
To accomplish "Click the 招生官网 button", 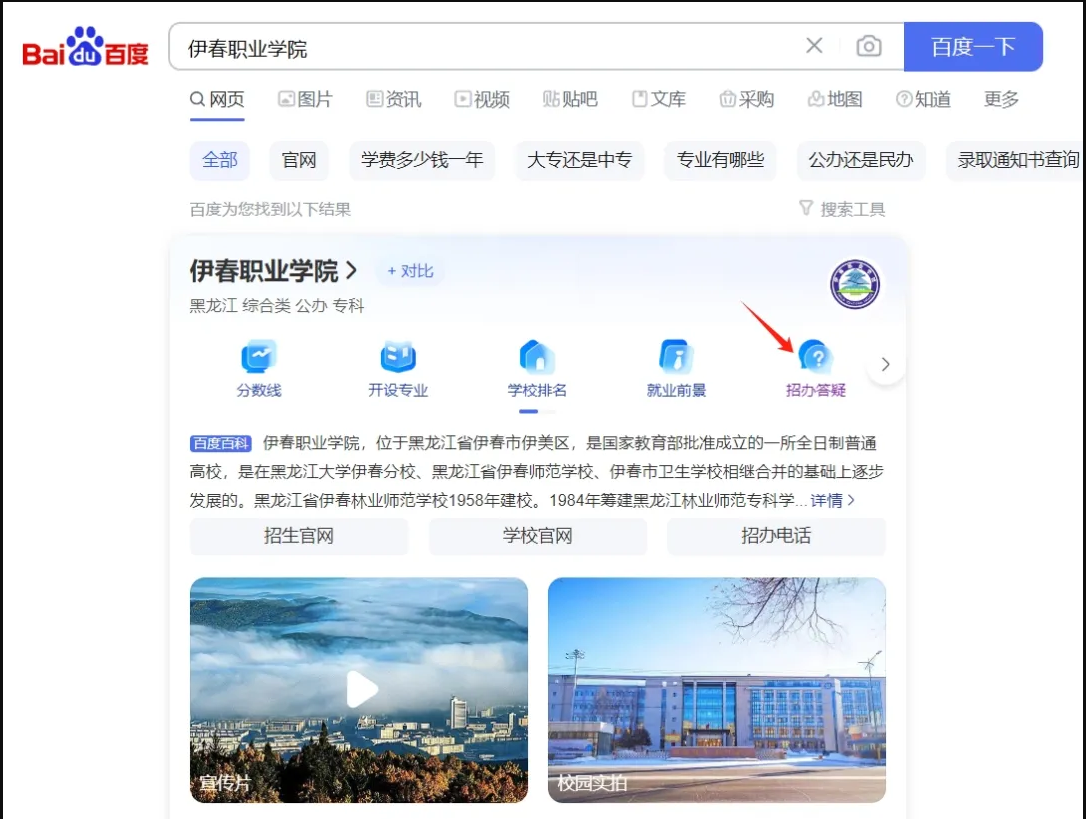I will tap(299, 536).
